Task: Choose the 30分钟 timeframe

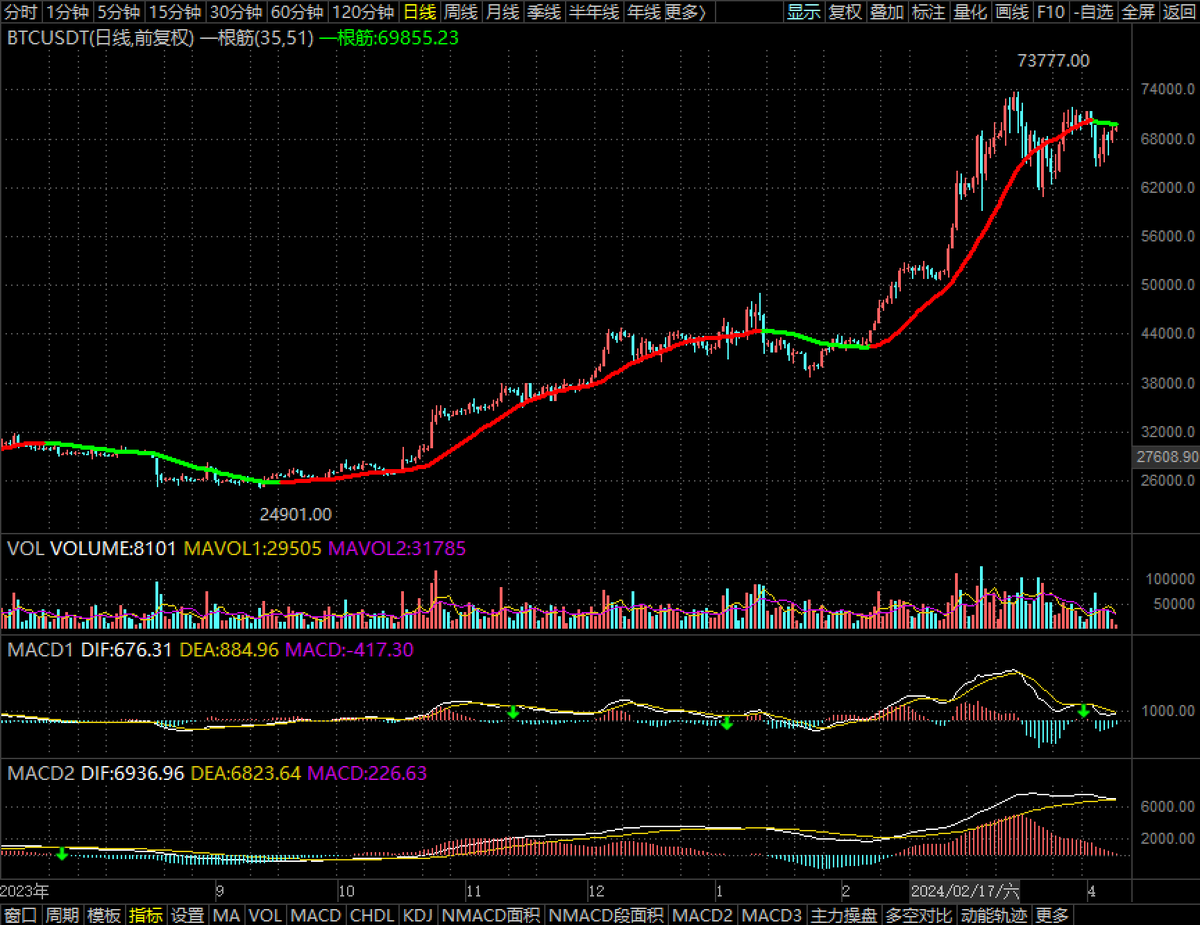Action: pyautogui.click(x=237, y=12)
